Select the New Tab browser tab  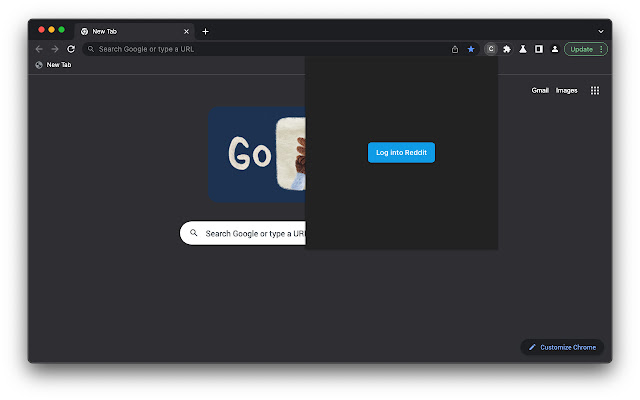[134, 31]
